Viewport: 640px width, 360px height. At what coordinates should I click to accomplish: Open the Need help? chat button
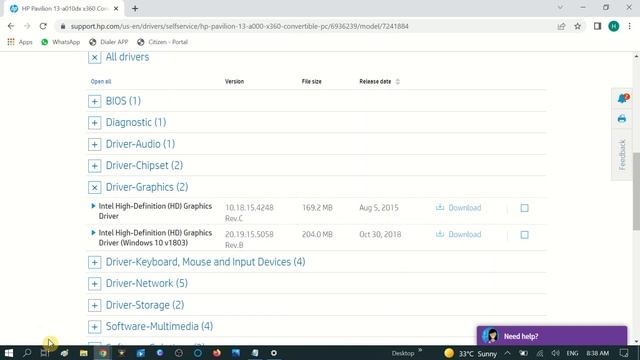(552, 336)
